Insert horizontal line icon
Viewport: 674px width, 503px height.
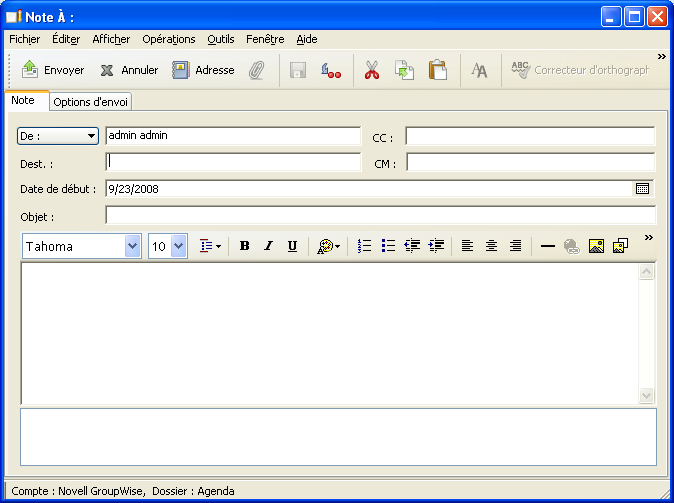coord(548,246)
